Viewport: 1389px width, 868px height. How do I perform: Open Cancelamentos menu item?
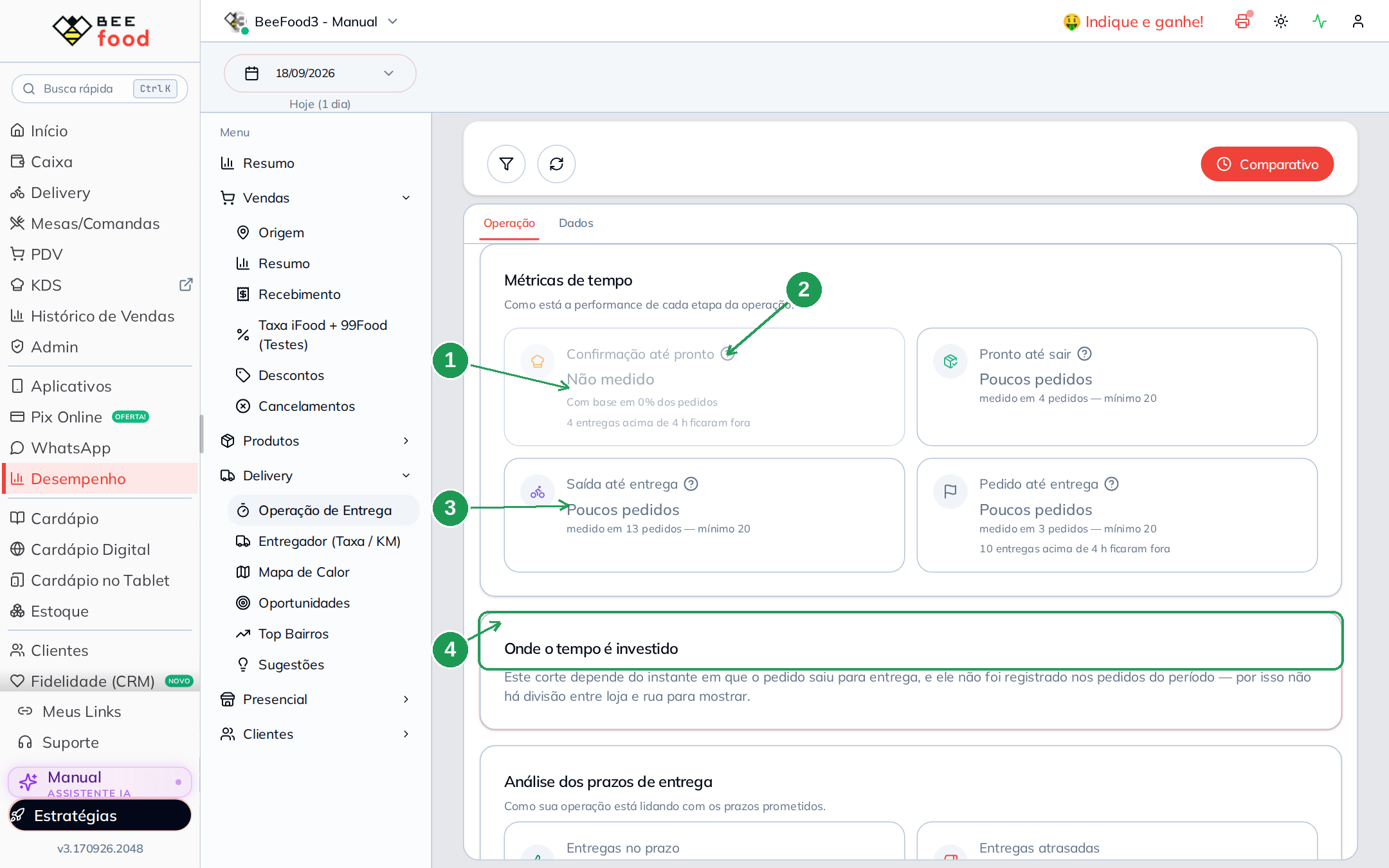click(323, 406)
